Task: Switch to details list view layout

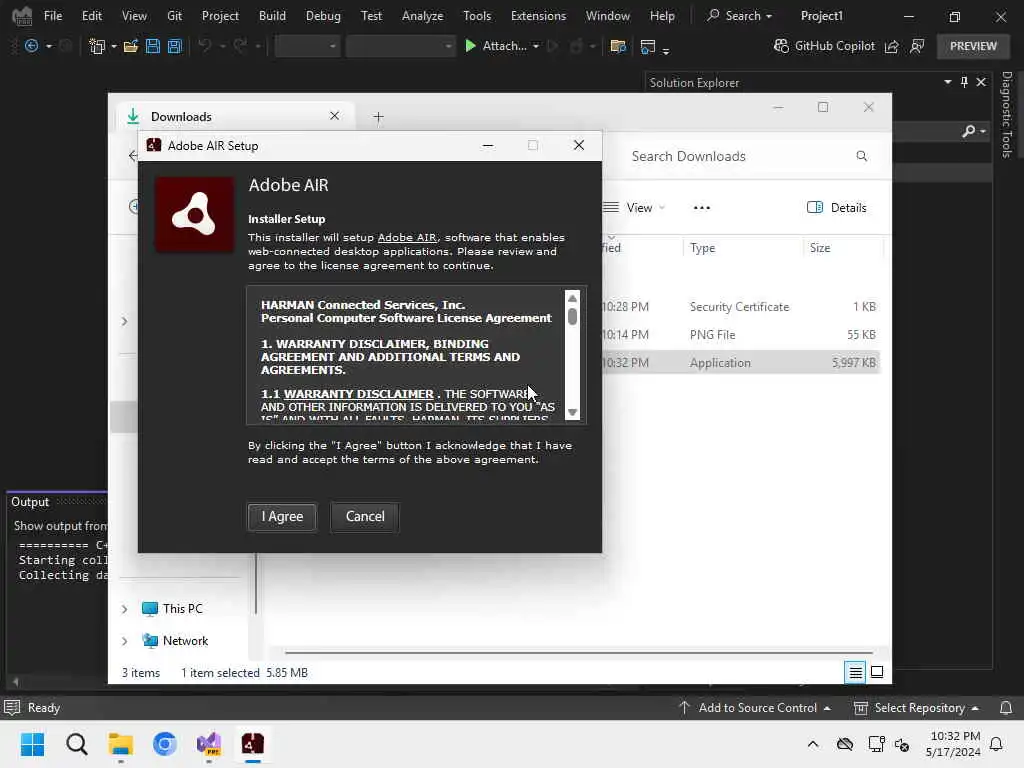Action: pos(855,672)
